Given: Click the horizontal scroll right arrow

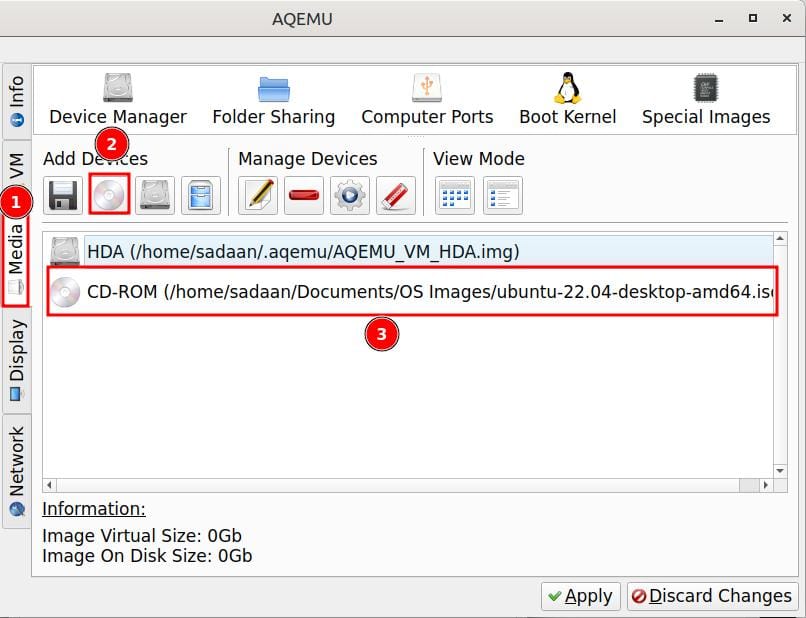Looking at the screenshot, I should [x=766, y=485].
